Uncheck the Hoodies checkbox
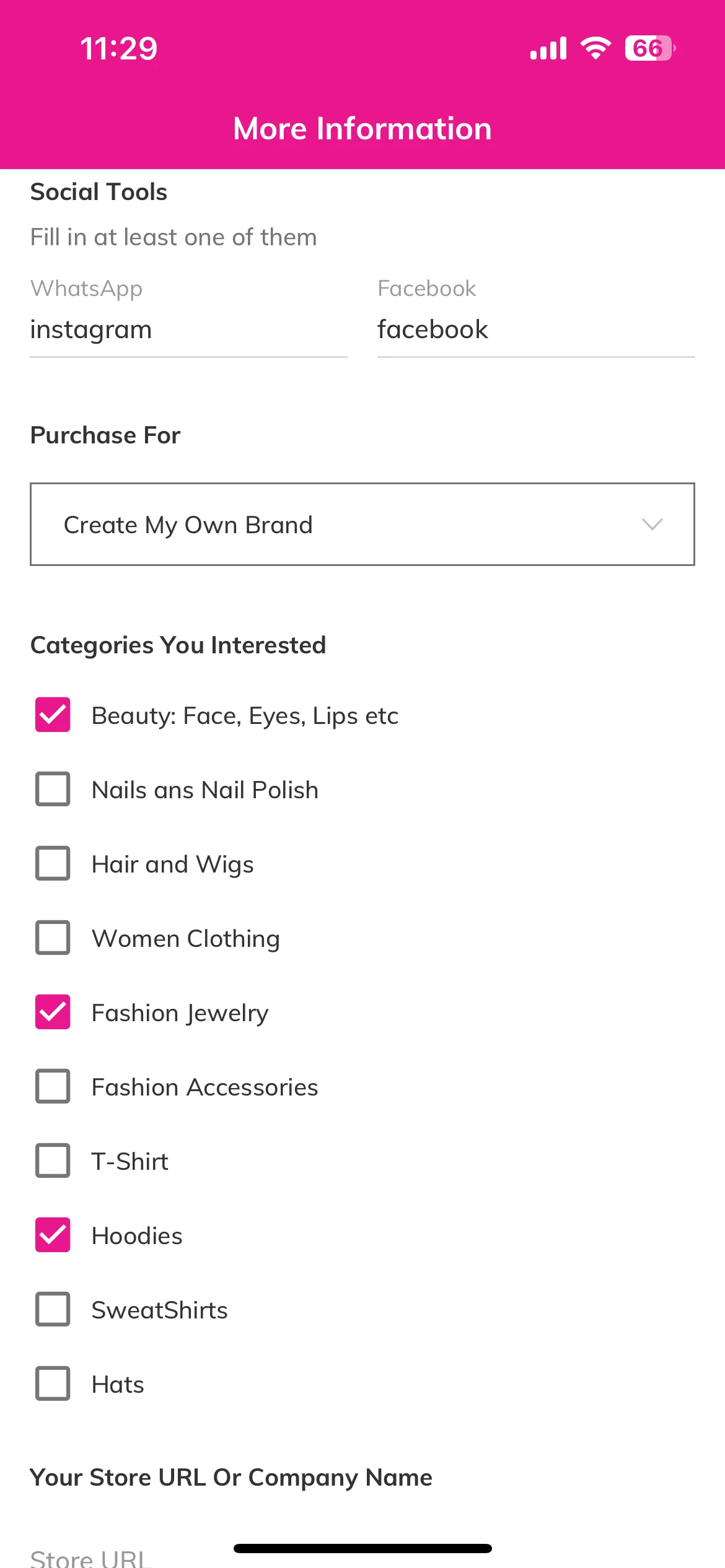This screenshot has width=725, height=1568. 53,1235
